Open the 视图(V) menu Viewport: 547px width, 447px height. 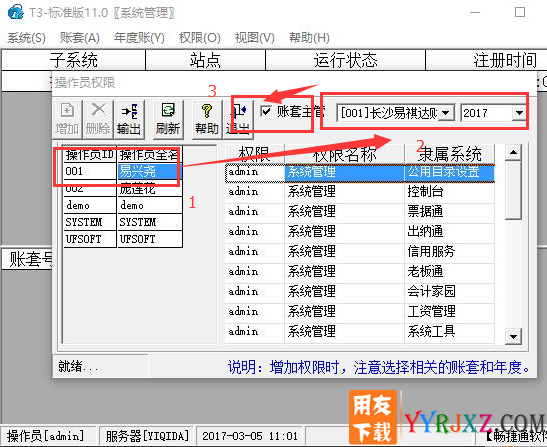pyautogui.click(x=255, y=38)
